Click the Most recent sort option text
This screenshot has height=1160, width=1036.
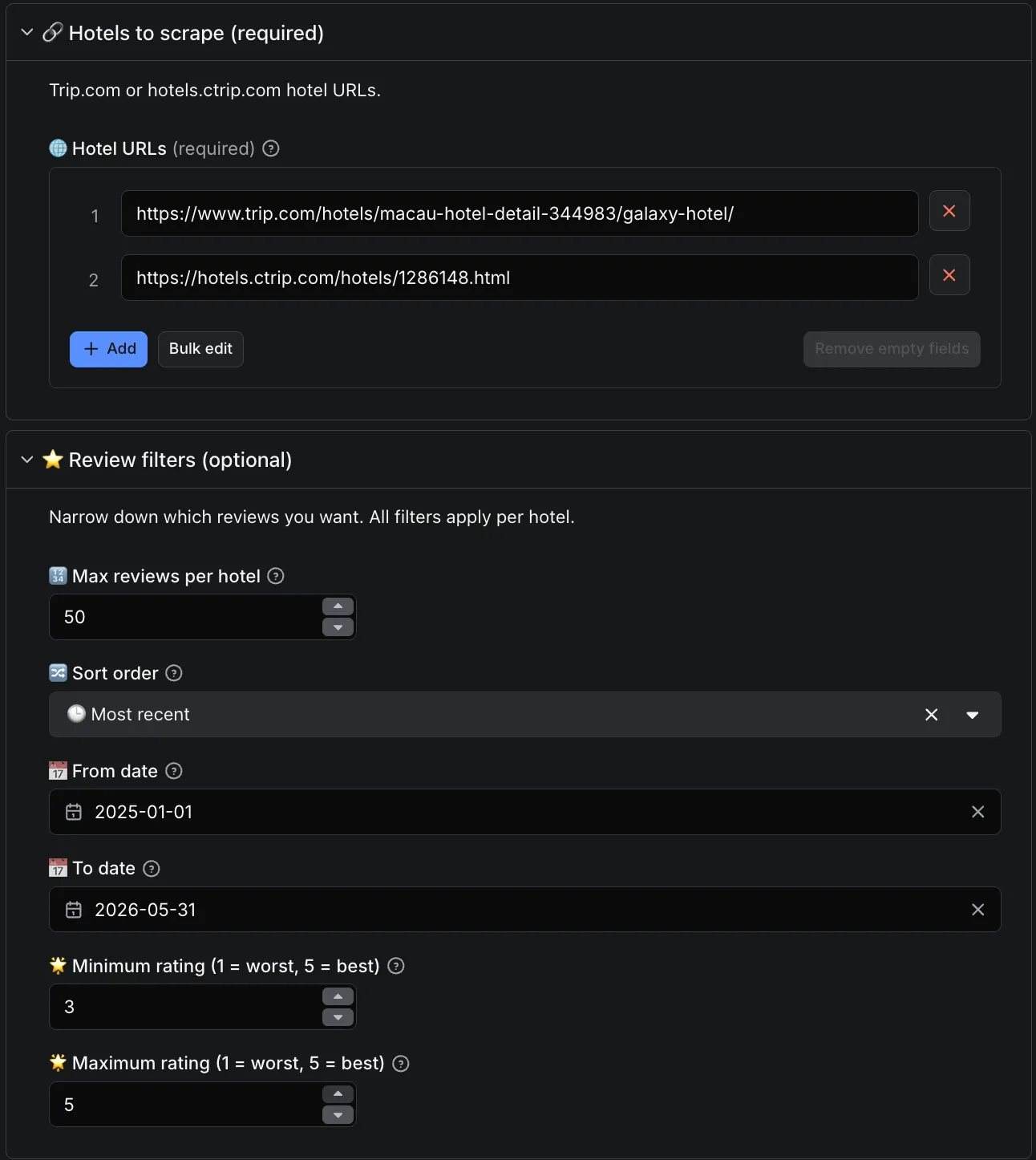click(140, 714)
